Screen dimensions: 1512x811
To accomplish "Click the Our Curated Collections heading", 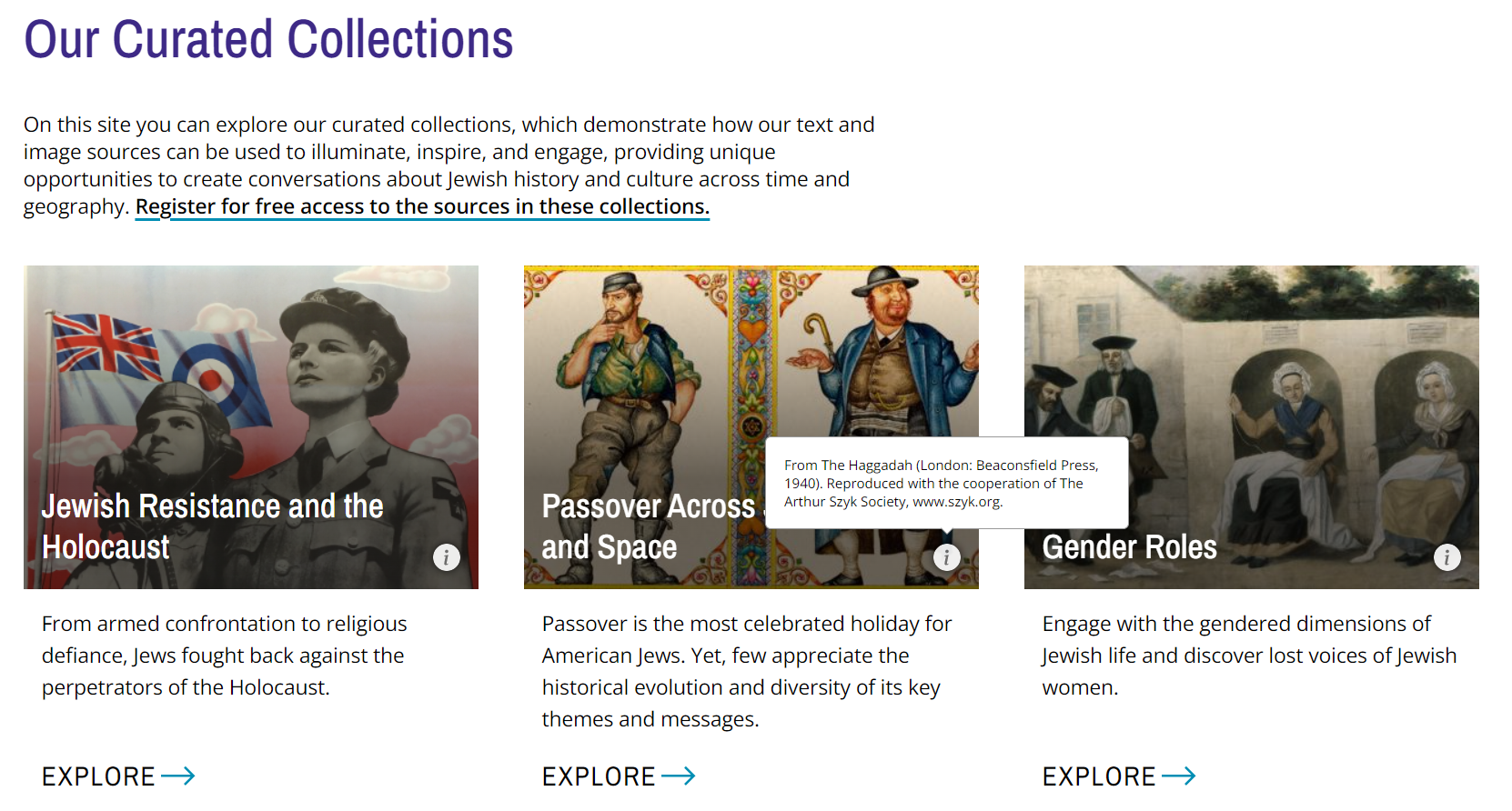I will pos(268,40).
